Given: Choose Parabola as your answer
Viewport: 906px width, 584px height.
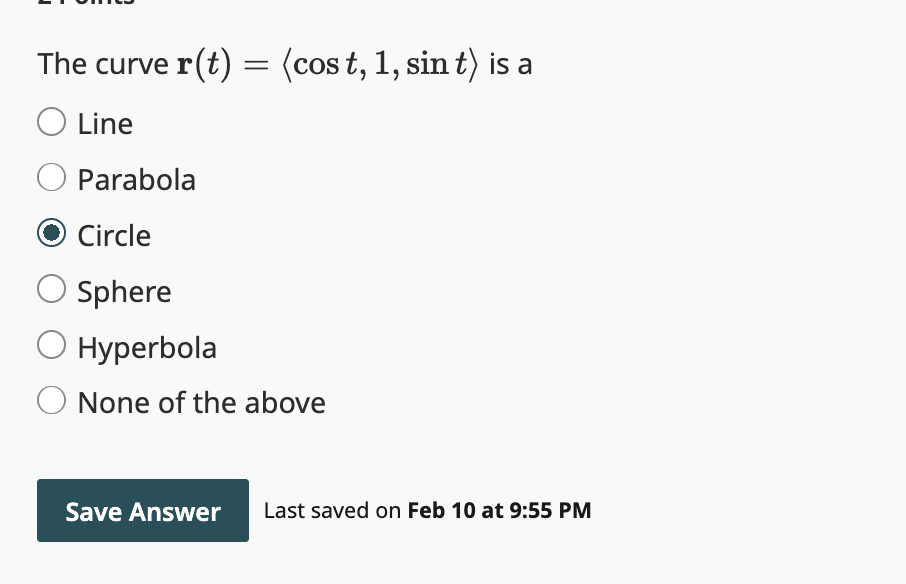Looking at the screenshot, I should 51,177.
